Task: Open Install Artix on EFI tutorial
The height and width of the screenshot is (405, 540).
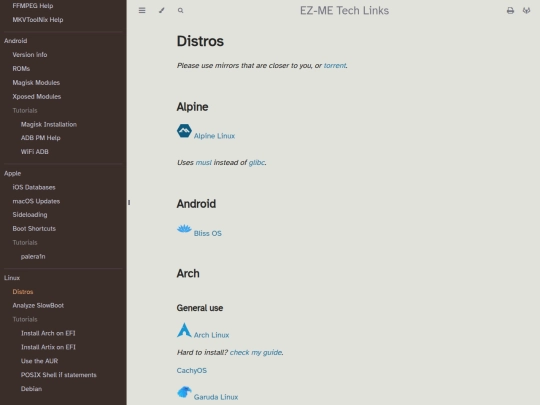Action: coord(48,347)
